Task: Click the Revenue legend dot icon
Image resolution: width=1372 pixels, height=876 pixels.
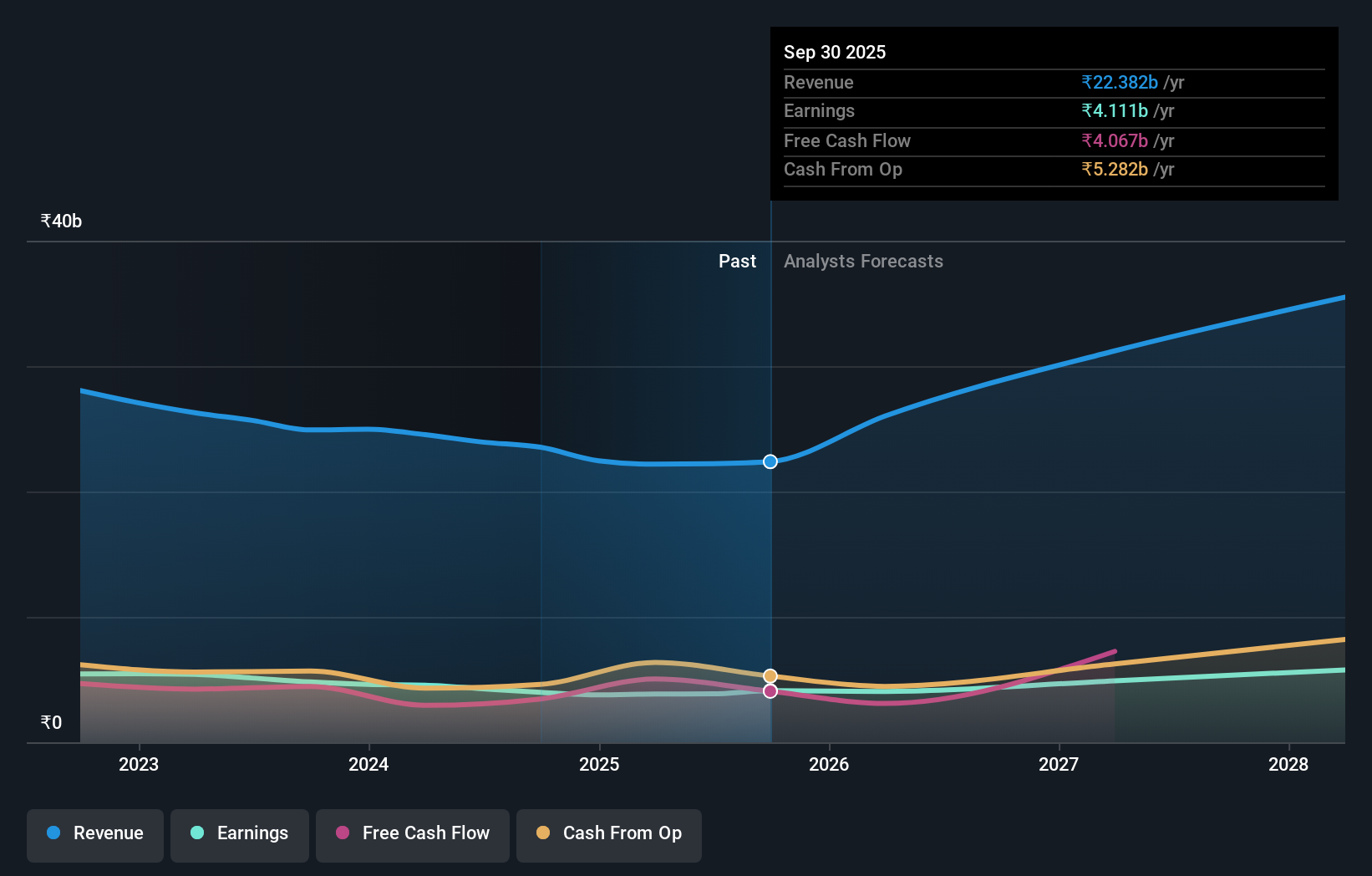Action: pos(52,833)
